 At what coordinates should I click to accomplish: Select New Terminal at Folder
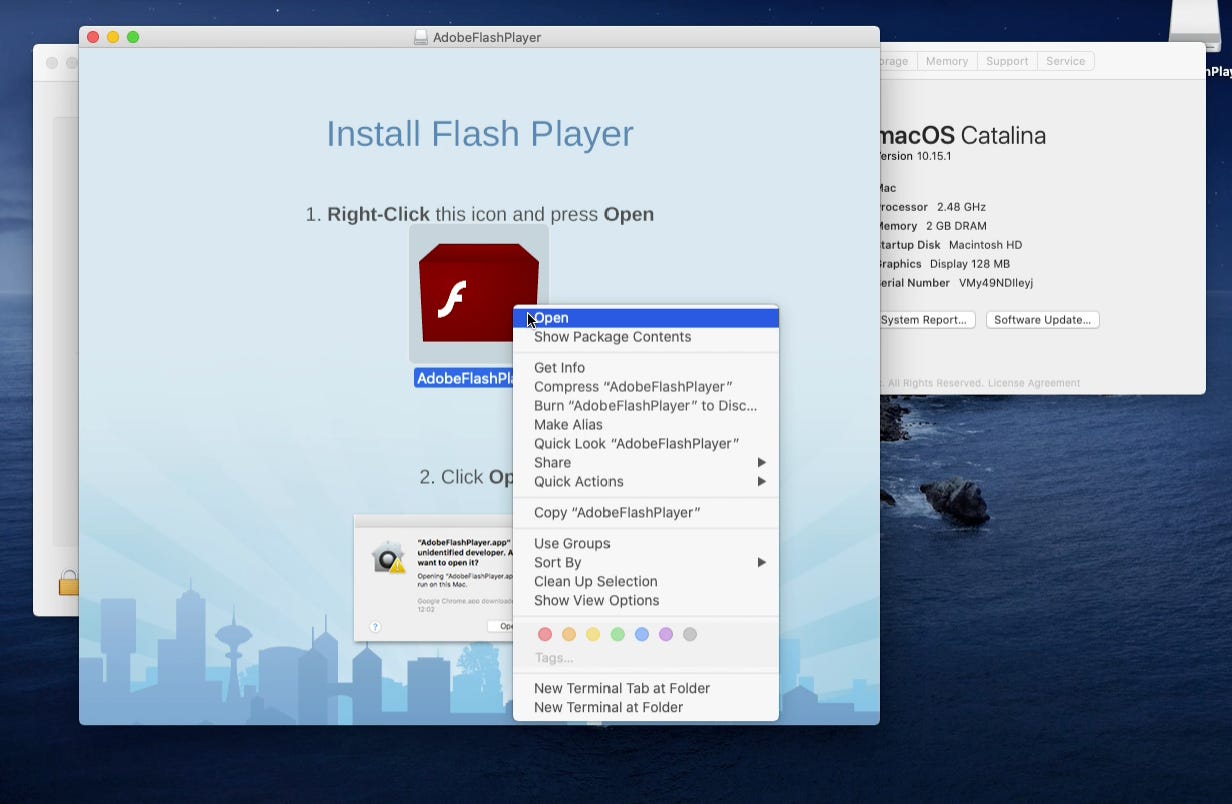pos(646,708)
